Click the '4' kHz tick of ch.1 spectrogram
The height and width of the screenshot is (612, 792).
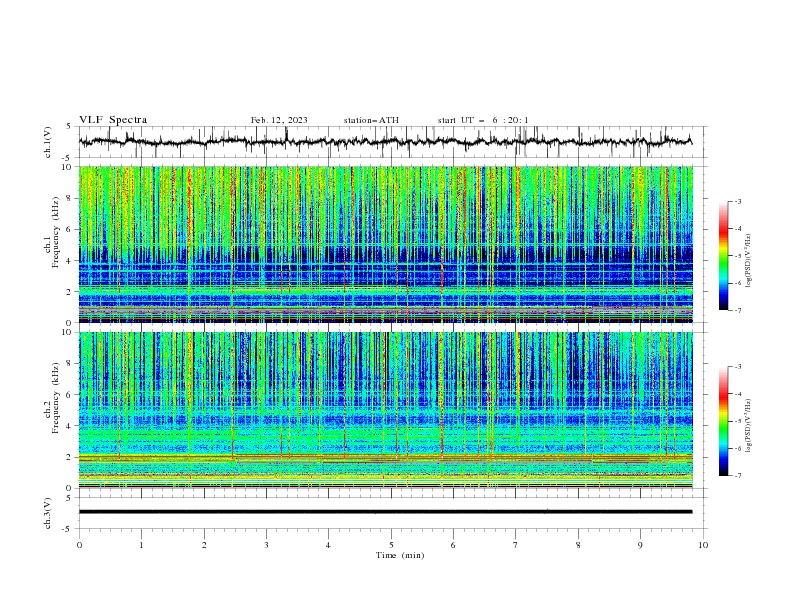(71, 261)
